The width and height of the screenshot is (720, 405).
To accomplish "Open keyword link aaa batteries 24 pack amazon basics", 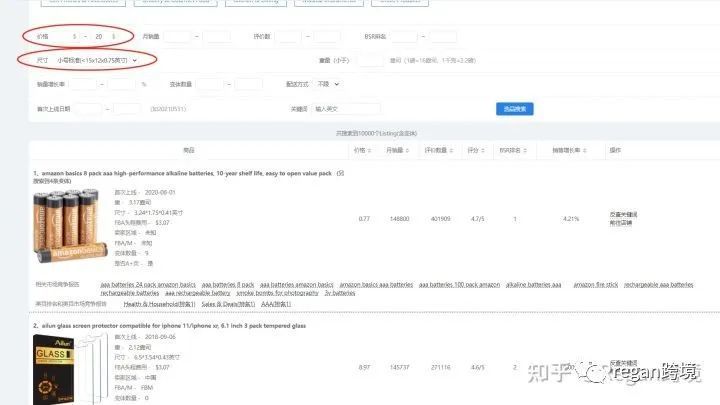I will [148, 285].
